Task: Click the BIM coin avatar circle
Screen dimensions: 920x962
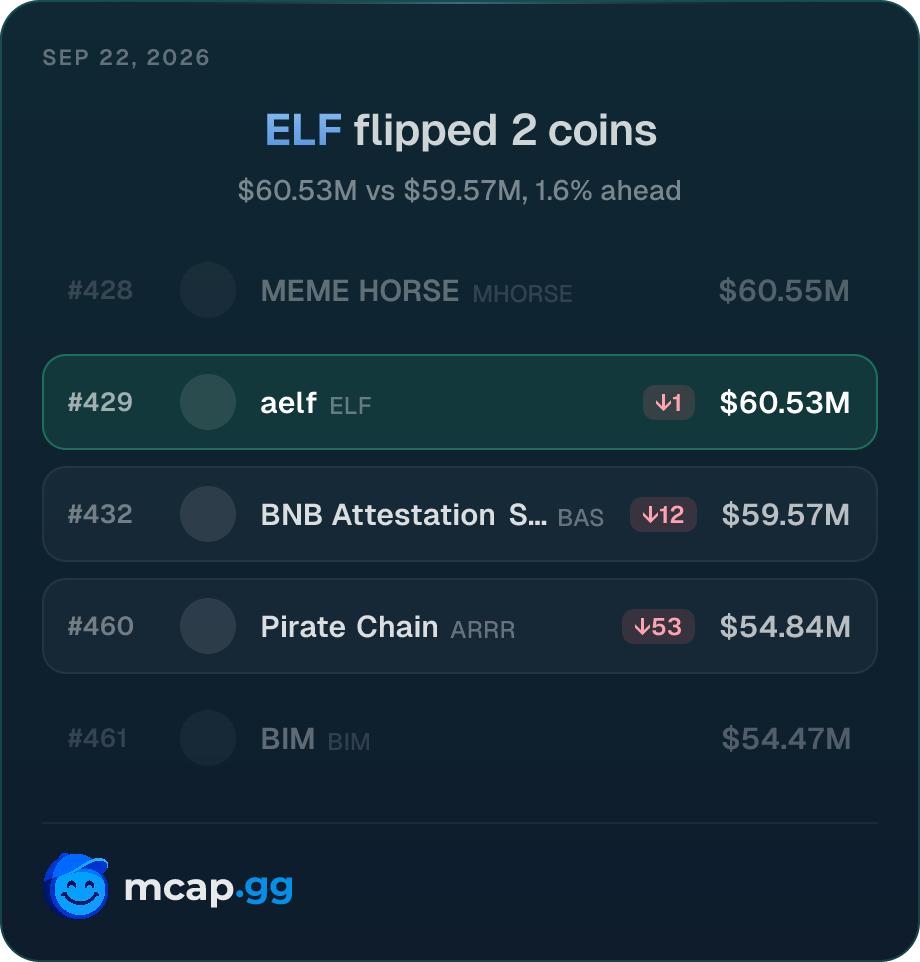Action: [x=208, y=738]
